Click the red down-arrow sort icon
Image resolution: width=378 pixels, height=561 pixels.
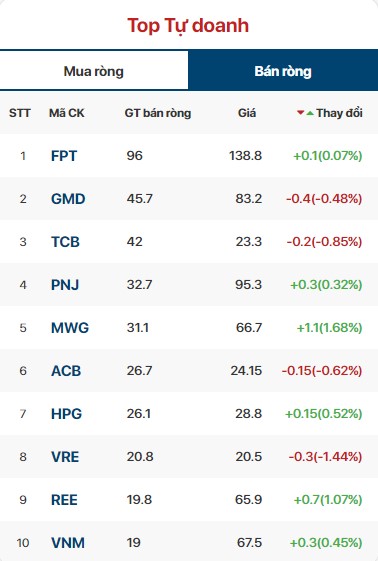pyautogui.click(x=300, y=113)
